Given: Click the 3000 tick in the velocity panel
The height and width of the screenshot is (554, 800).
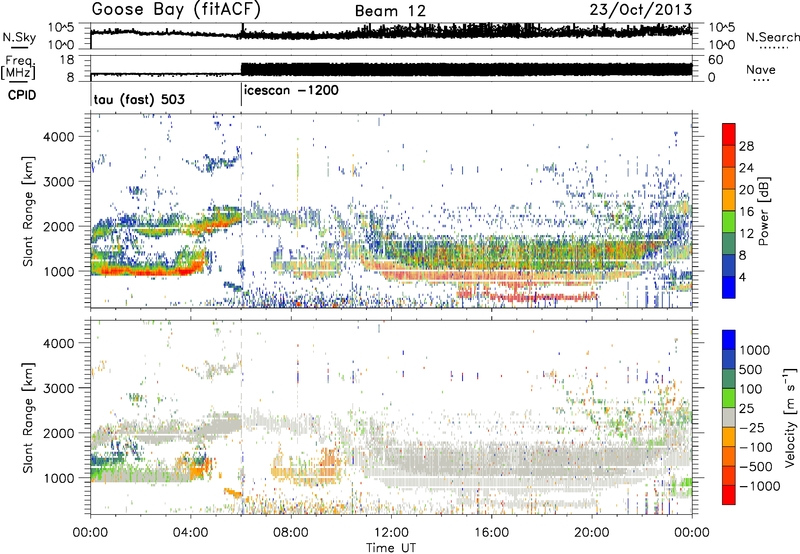Looking at the screenshot, I should (58, 388).
